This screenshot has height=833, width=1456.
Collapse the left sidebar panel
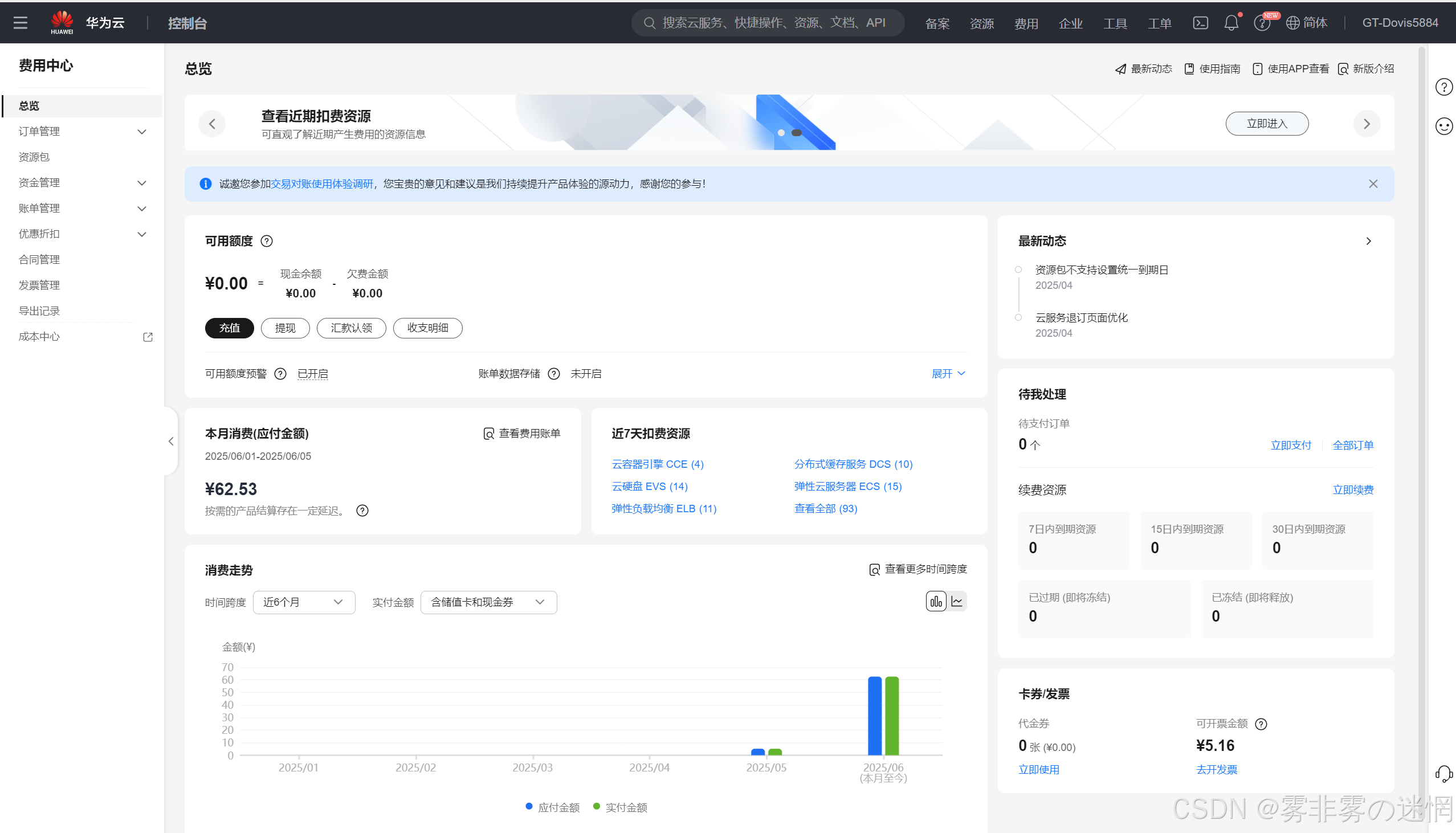click(x=170, y=441)
